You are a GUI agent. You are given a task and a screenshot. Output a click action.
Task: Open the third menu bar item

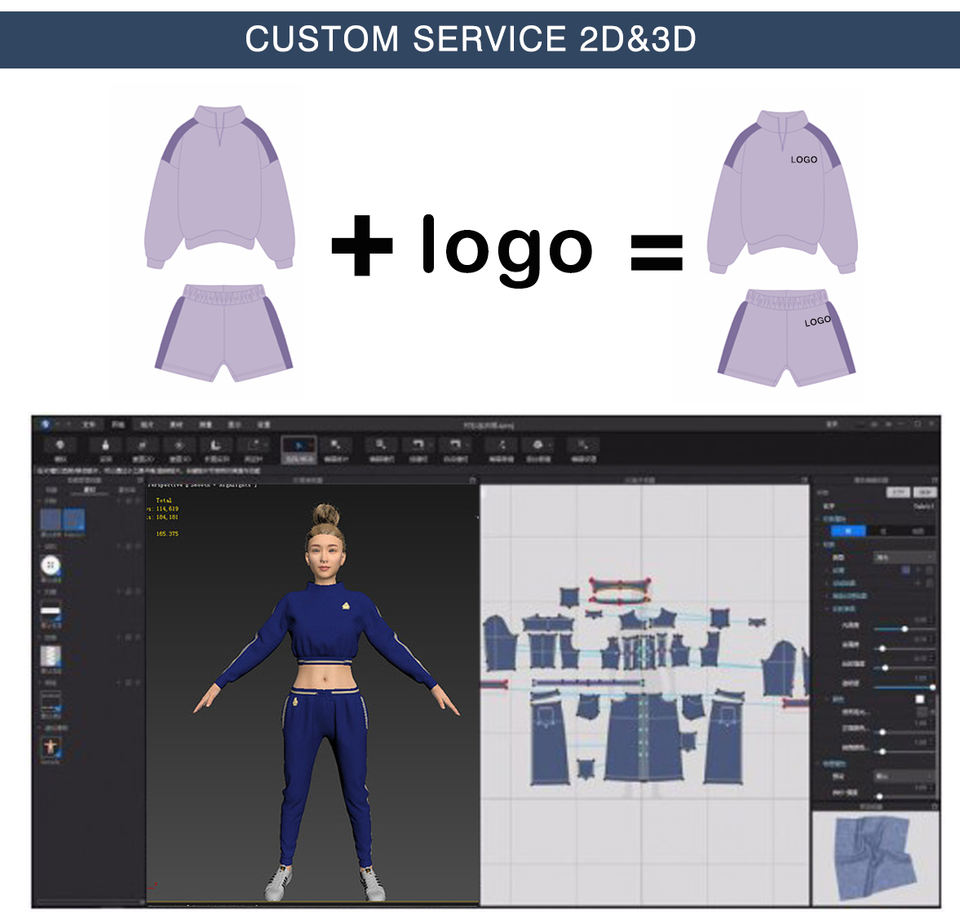tap(148, 424)
